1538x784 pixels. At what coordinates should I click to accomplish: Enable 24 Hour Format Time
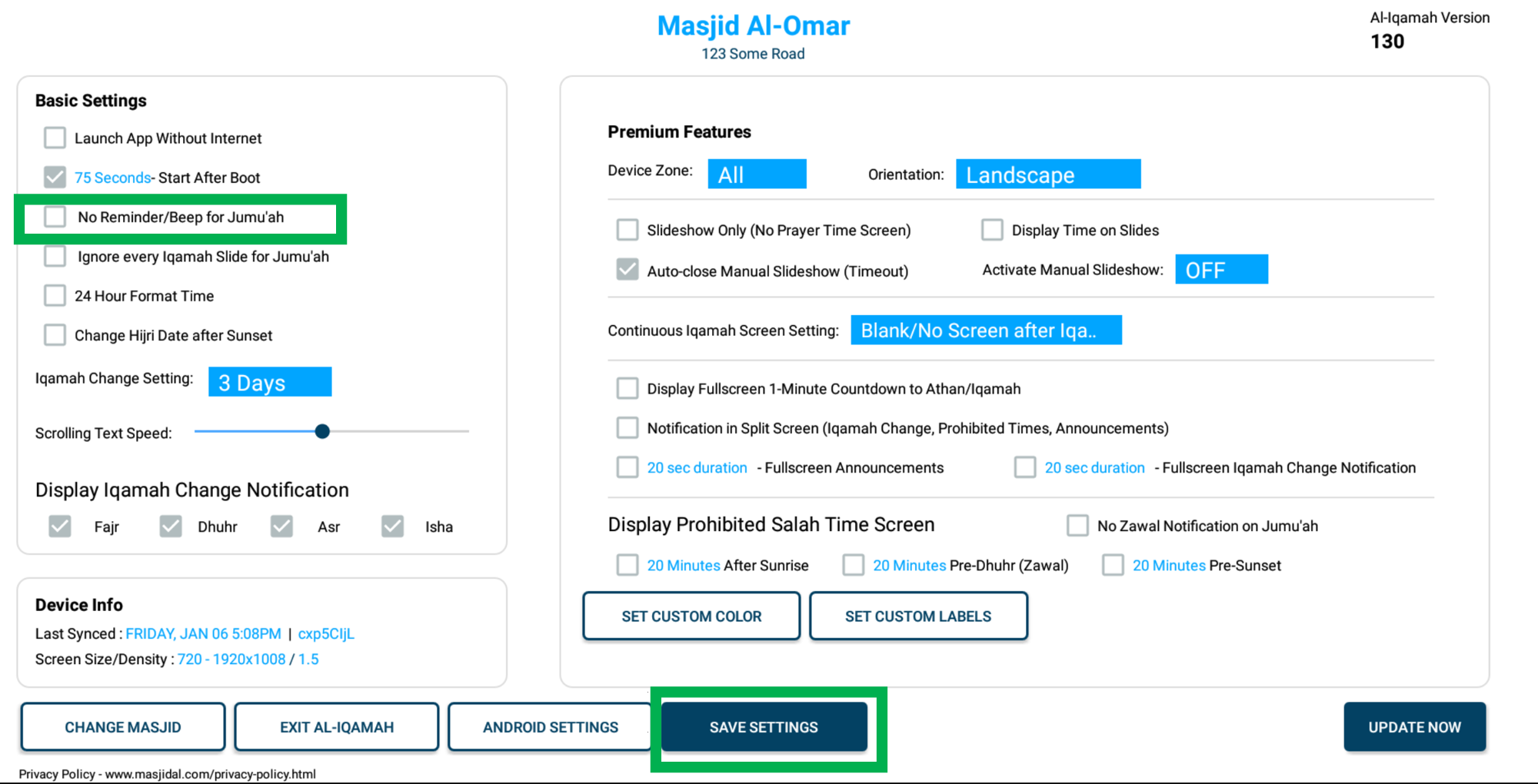[x=55, y=295]
